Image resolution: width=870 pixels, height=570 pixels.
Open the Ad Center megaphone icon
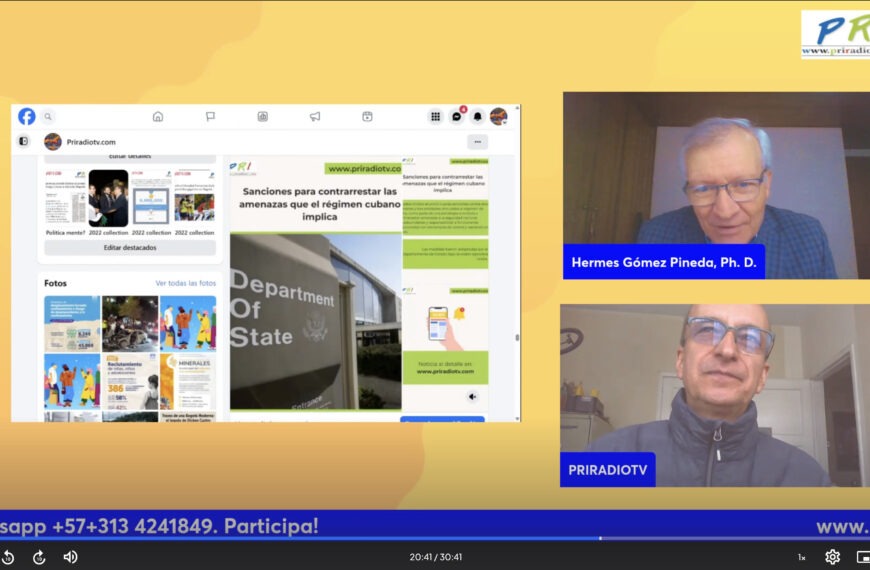tap(315, 117)
